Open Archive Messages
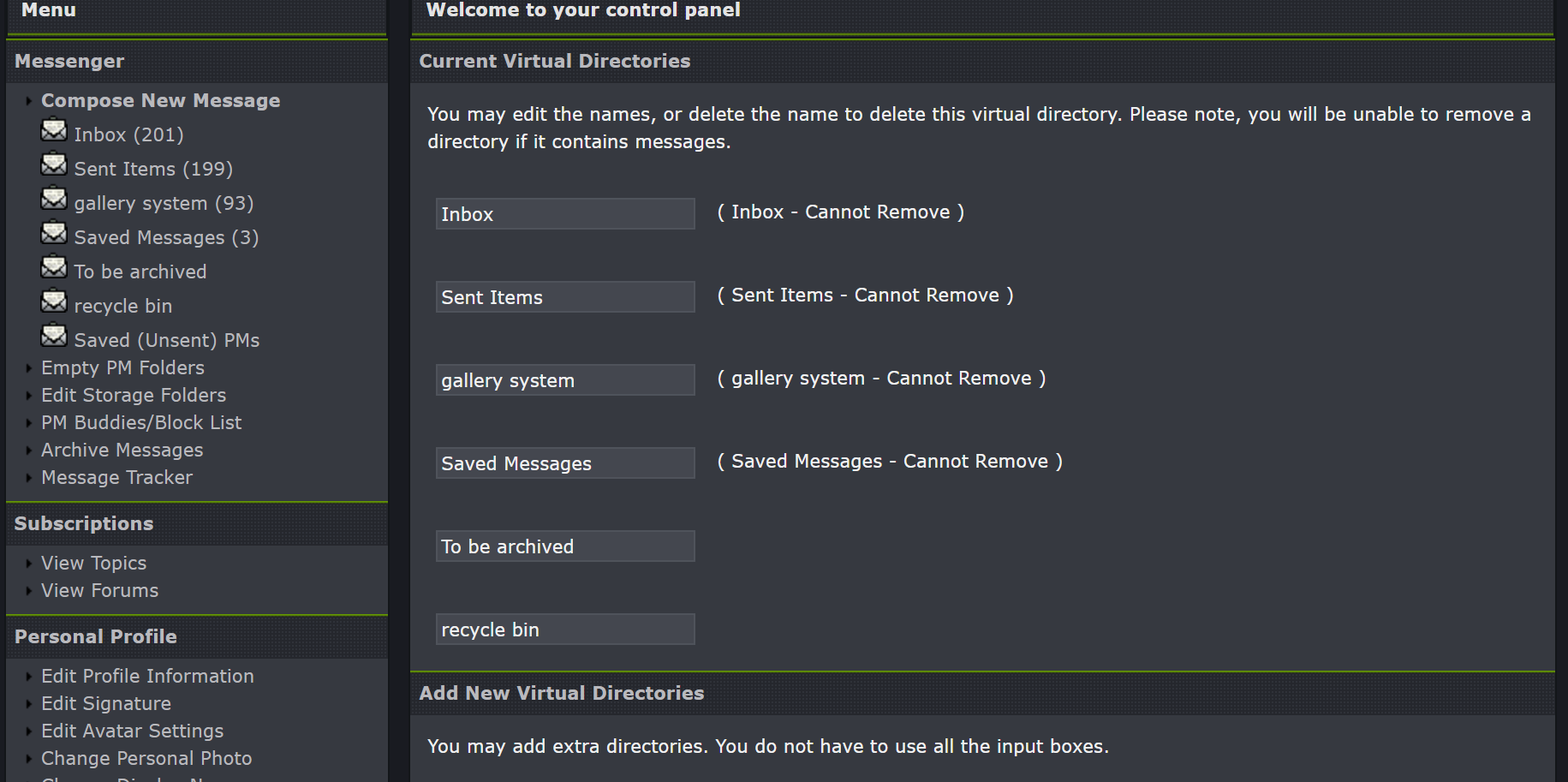The image size is (1568, 782). coord(122,450)
